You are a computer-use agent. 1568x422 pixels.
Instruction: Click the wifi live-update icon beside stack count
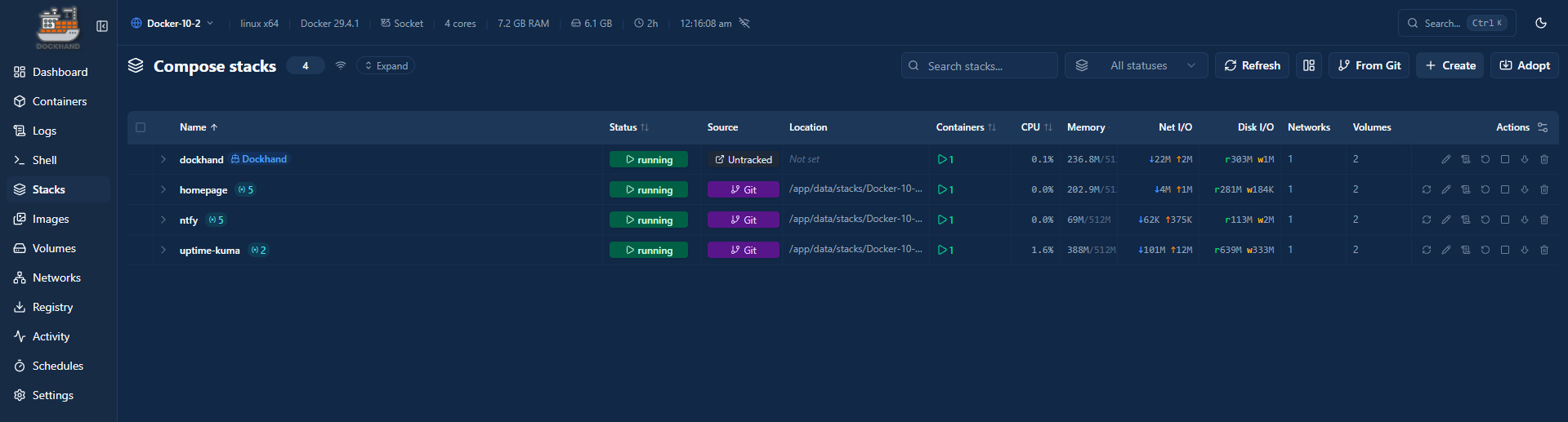(x=341, y=65)
